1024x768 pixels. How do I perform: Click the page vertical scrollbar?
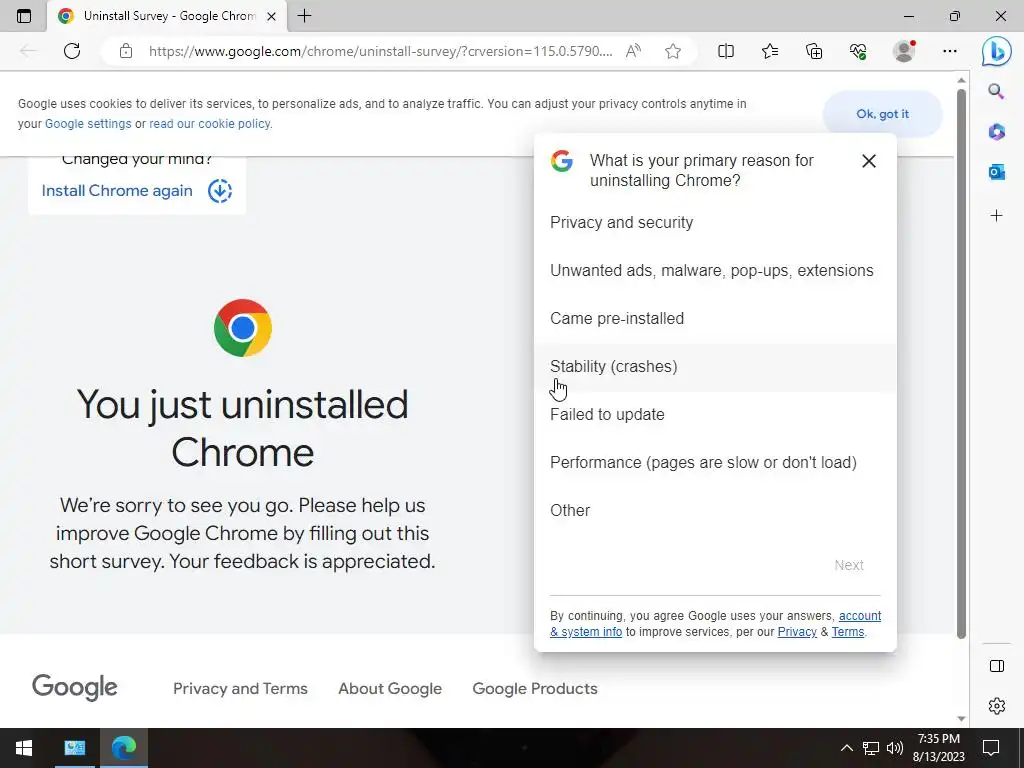(961, 362)
